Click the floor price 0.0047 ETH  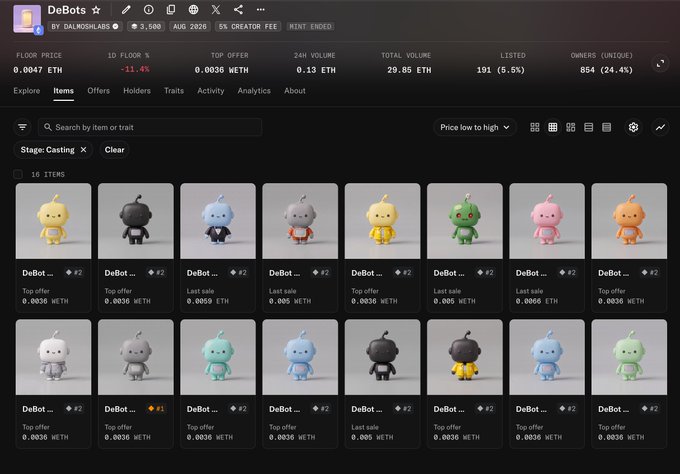point(38,70)
